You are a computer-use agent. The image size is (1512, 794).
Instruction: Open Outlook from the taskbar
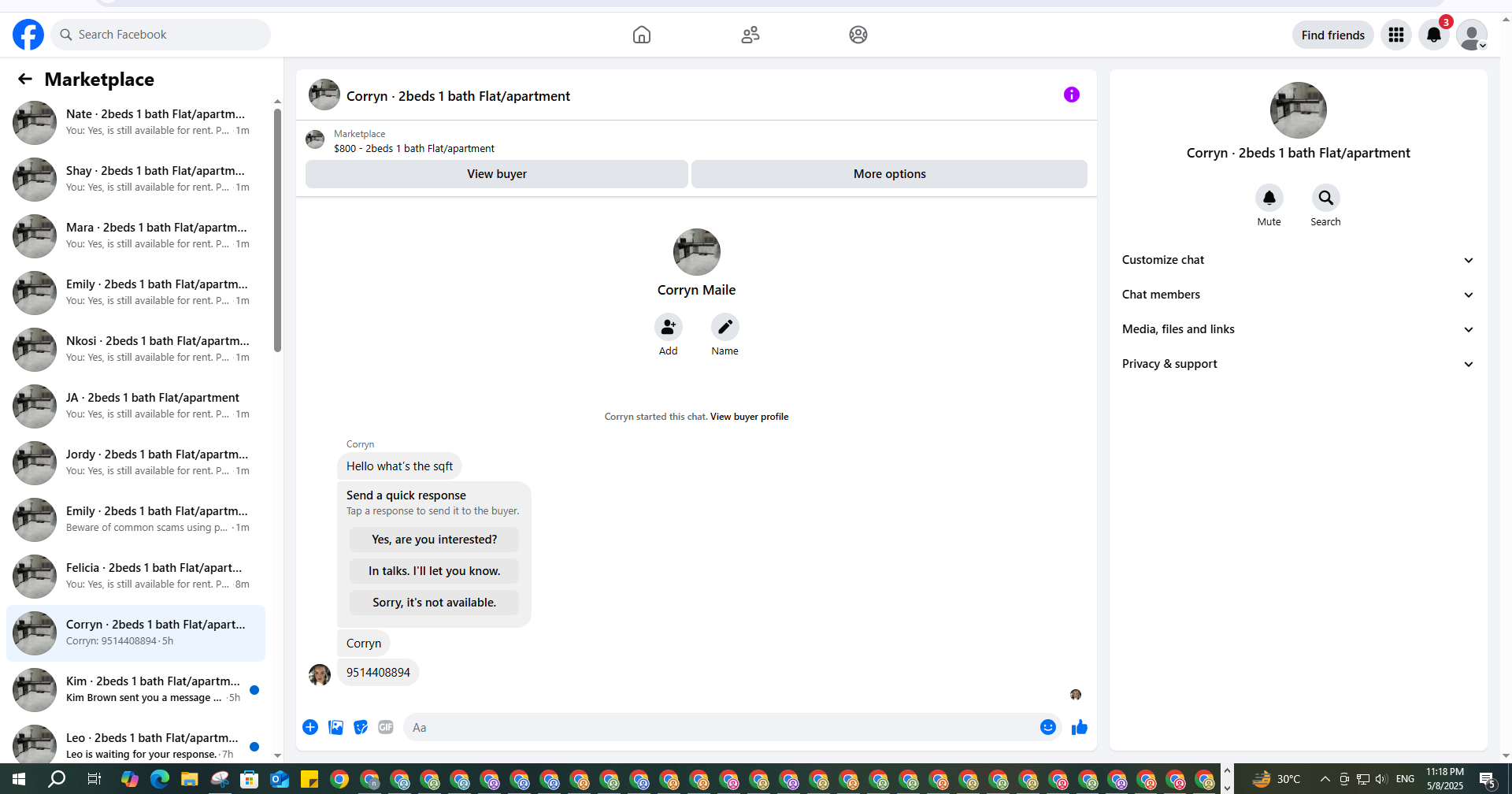click(x=280, y=779)
